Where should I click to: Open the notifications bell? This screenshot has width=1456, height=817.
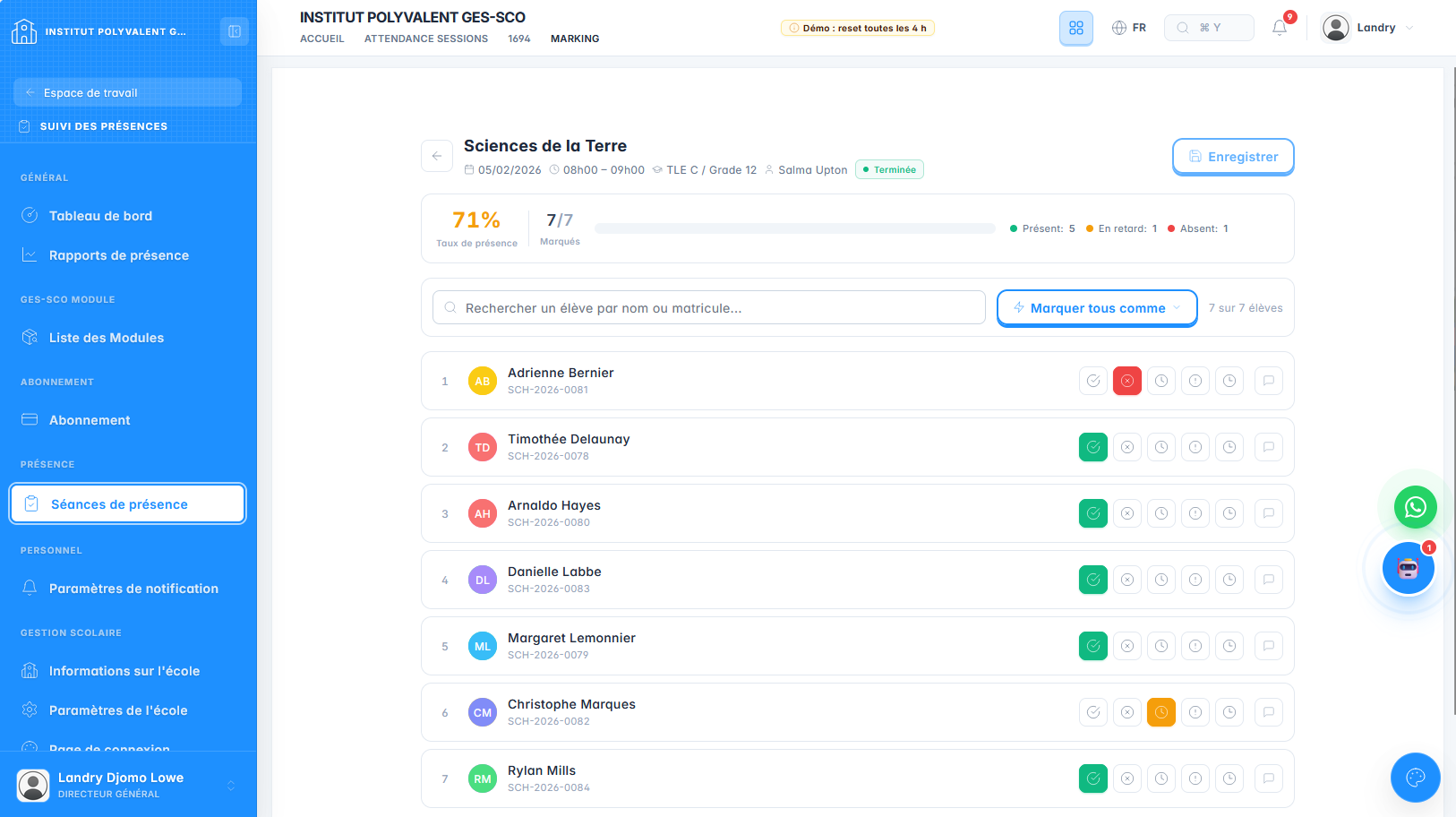[x=1280, y=28]
